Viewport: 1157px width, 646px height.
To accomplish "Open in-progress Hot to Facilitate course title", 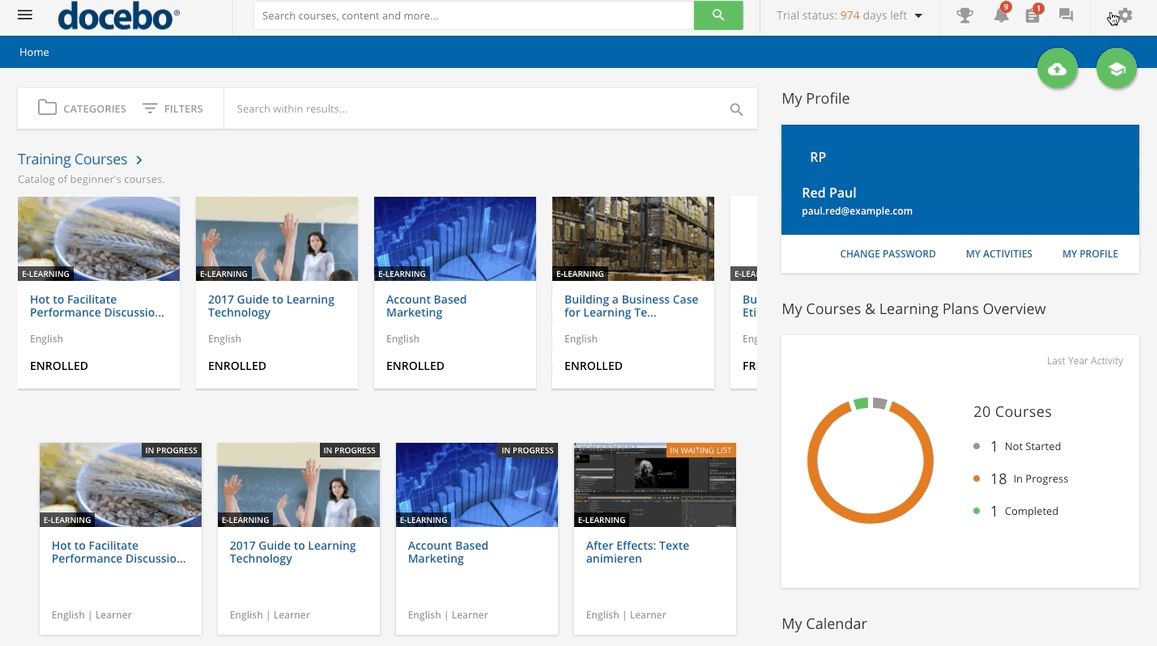I will pyautogui.click(x=118, y=552).
